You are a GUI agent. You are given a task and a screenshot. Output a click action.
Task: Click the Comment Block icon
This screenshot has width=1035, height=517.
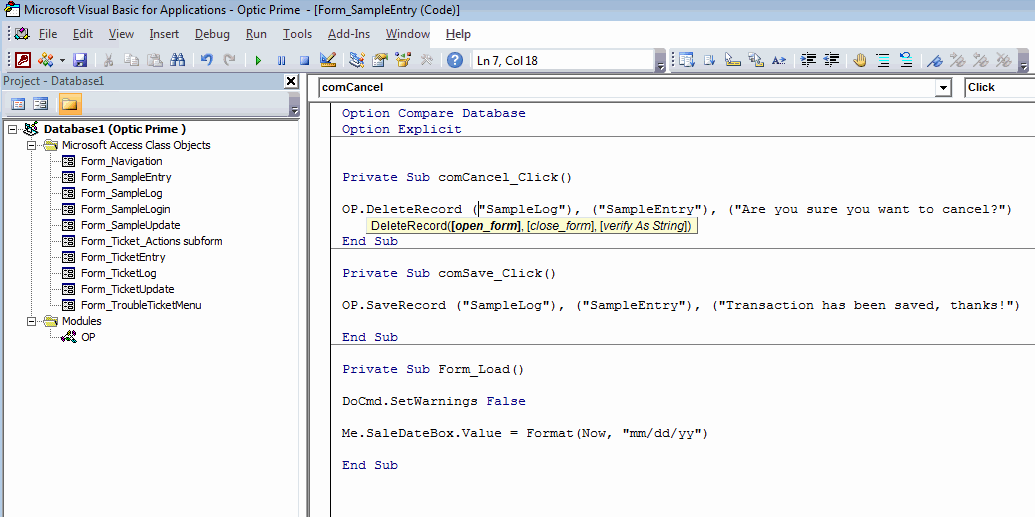tap(883, 60)
